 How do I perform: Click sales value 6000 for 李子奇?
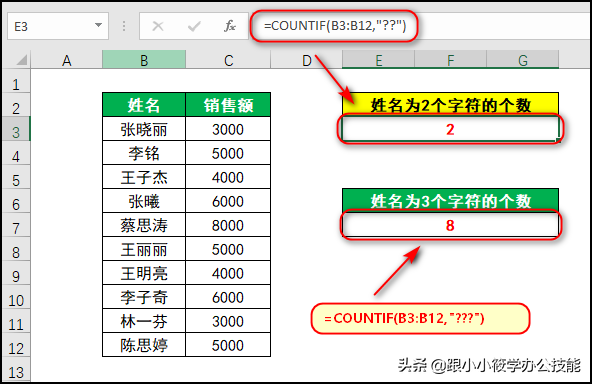pos(228,297)
